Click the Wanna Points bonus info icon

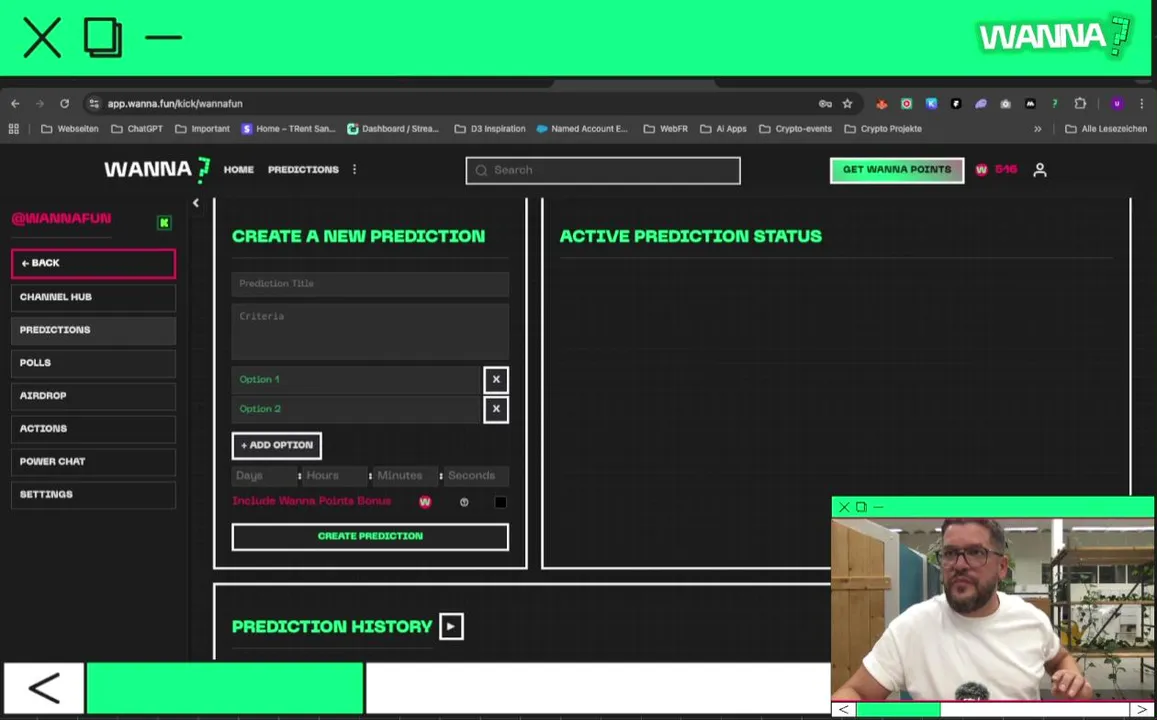coord(464,502)
